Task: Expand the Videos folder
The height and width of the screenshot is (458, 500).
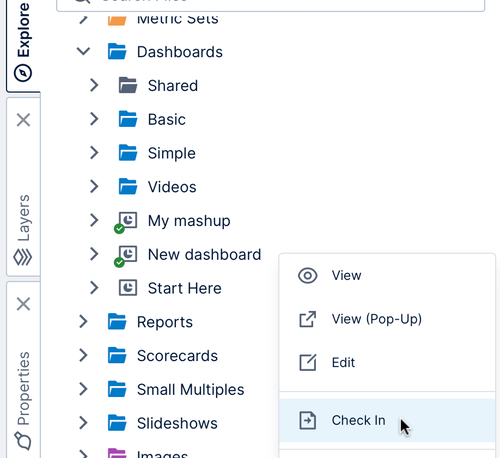Action: click(94, 186)
